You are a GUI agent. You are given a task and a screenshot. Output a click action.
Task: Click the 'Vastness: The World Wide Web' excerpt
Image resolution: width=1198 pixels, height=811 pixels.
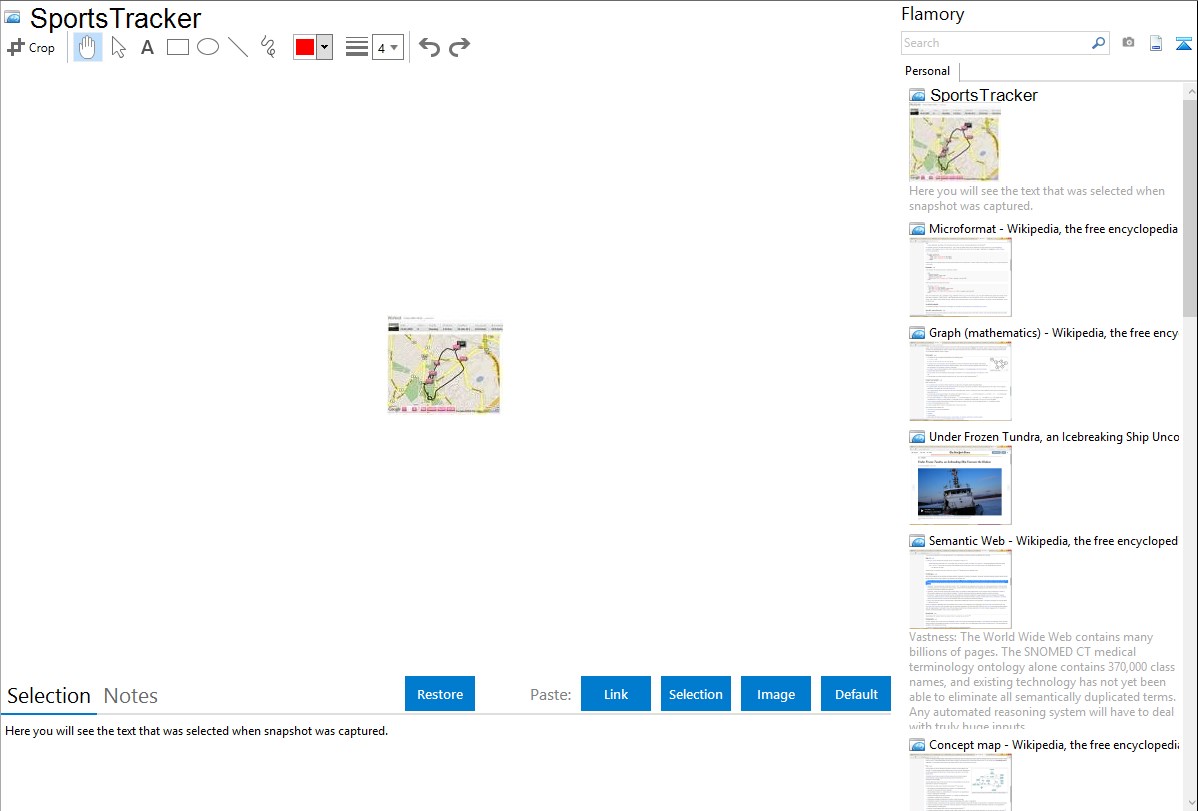pos(1042,681)
